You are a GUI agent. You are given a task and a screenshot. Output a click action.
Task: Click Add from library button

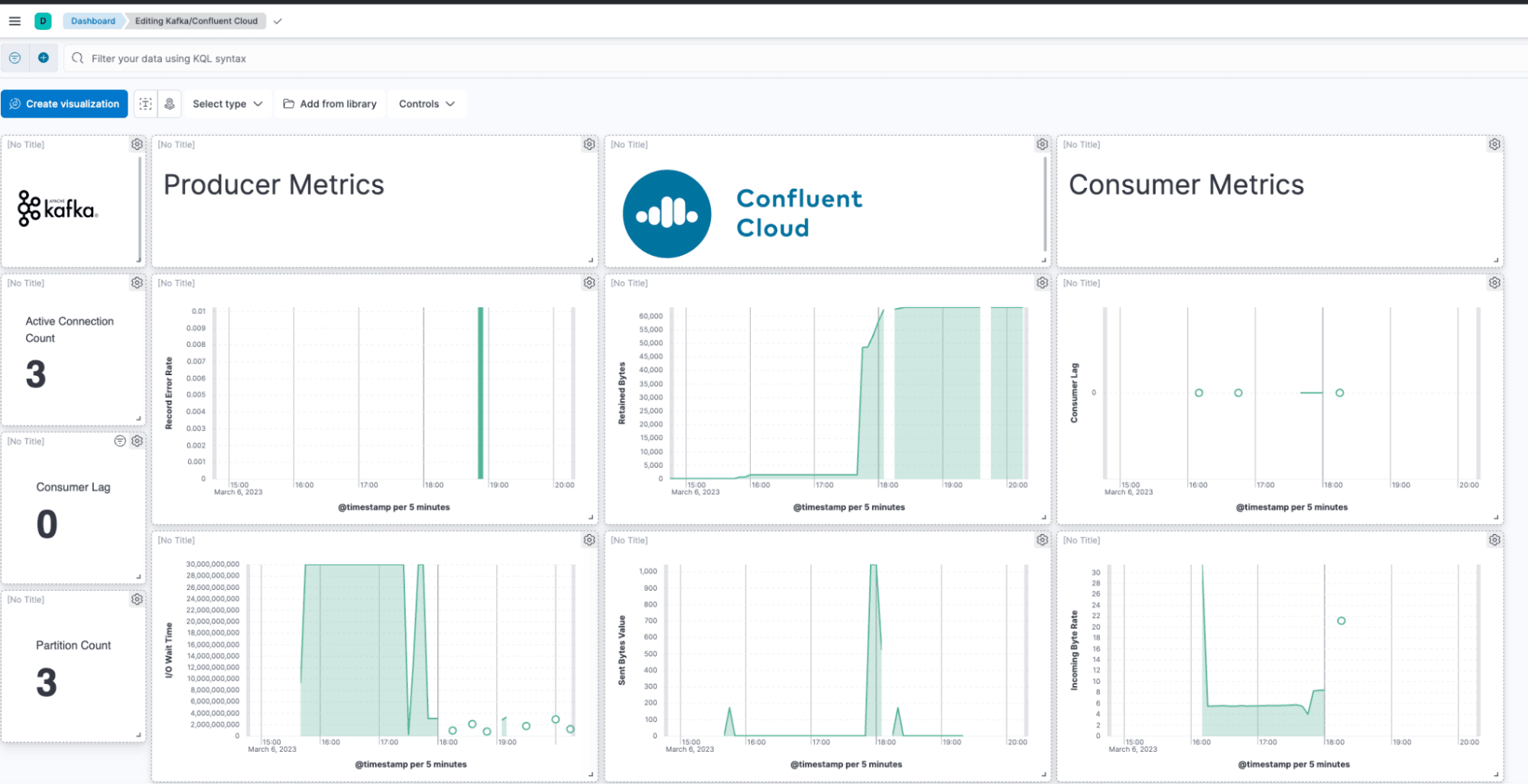pyautogui.click(x=330, y=104)
